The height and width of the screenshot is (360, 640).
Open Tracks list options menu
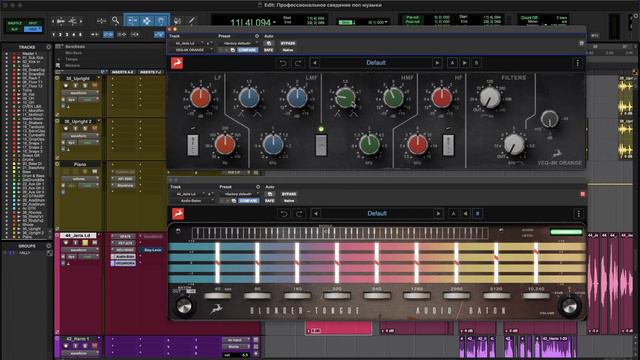[49, 47]
